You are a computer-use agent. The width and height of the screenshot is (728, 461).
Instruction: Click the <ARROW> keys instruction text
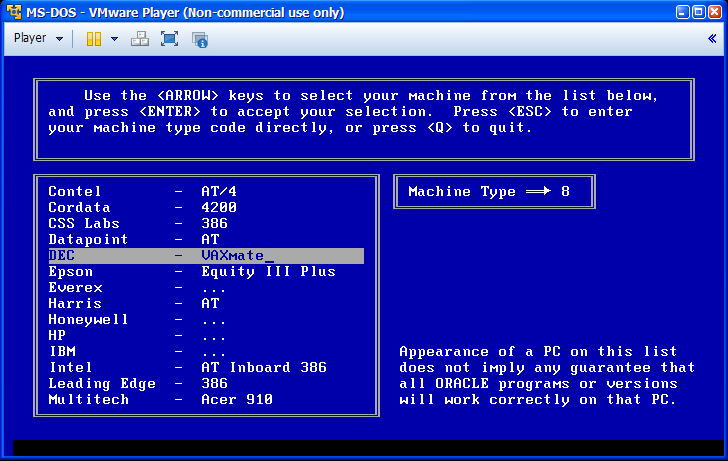click(x=353, y=111)
